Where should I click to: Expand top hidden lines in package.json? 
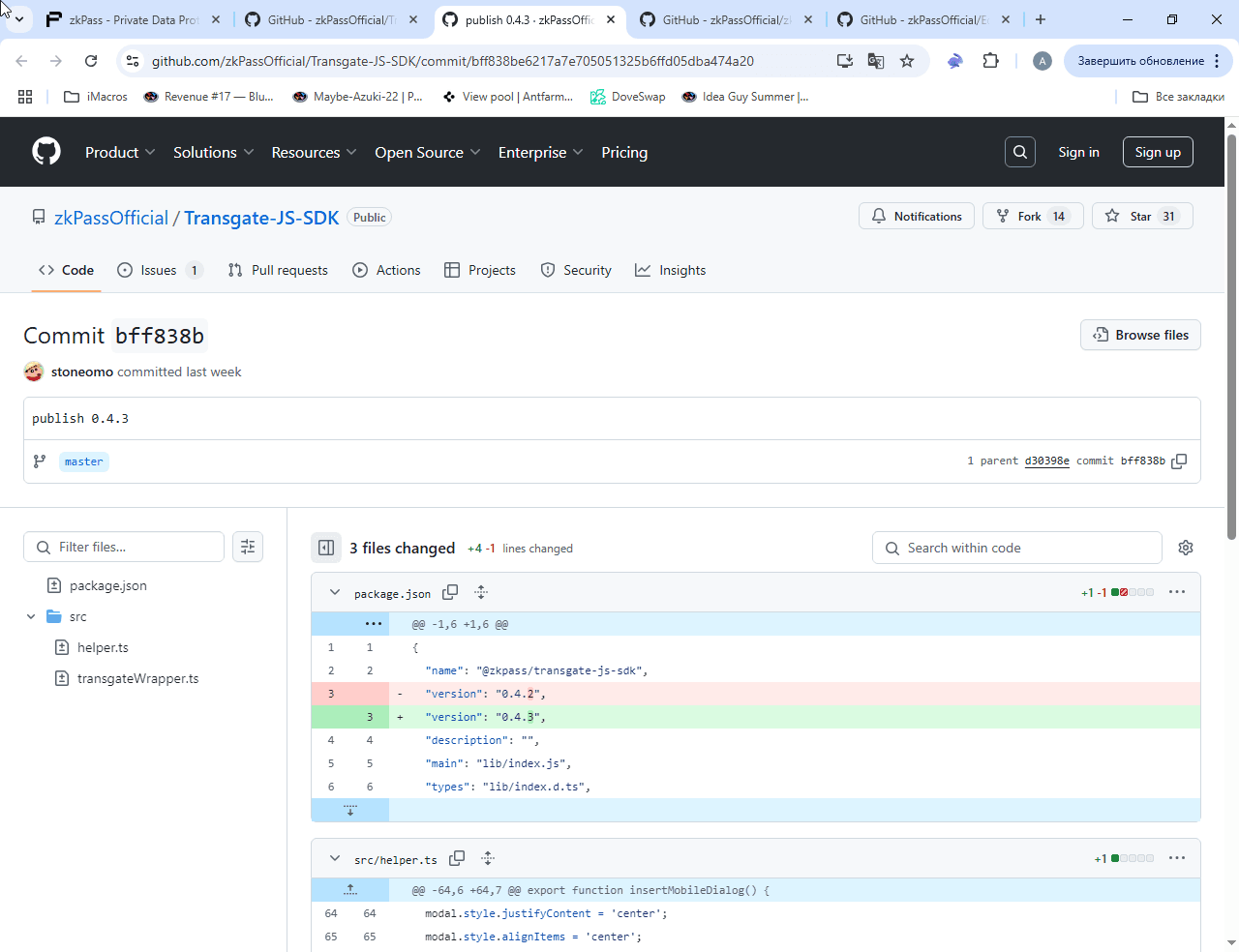[x=374, y=624]
